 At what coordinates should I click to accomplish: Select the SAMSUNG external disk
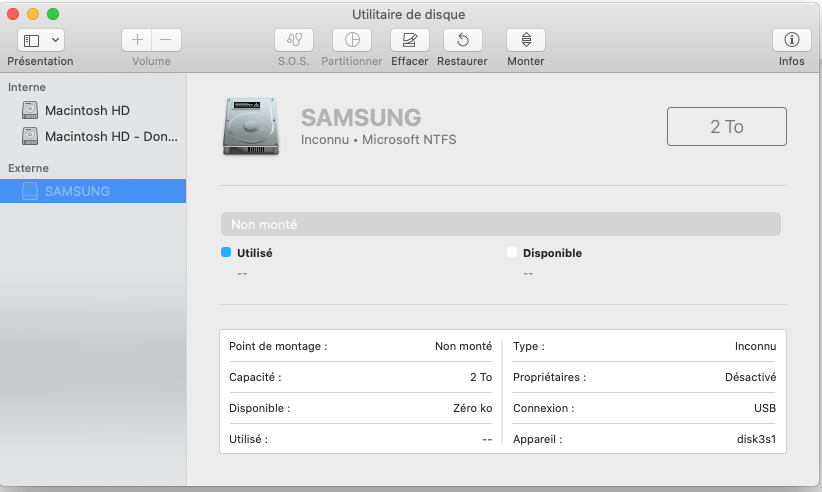(x=77, y=191)
